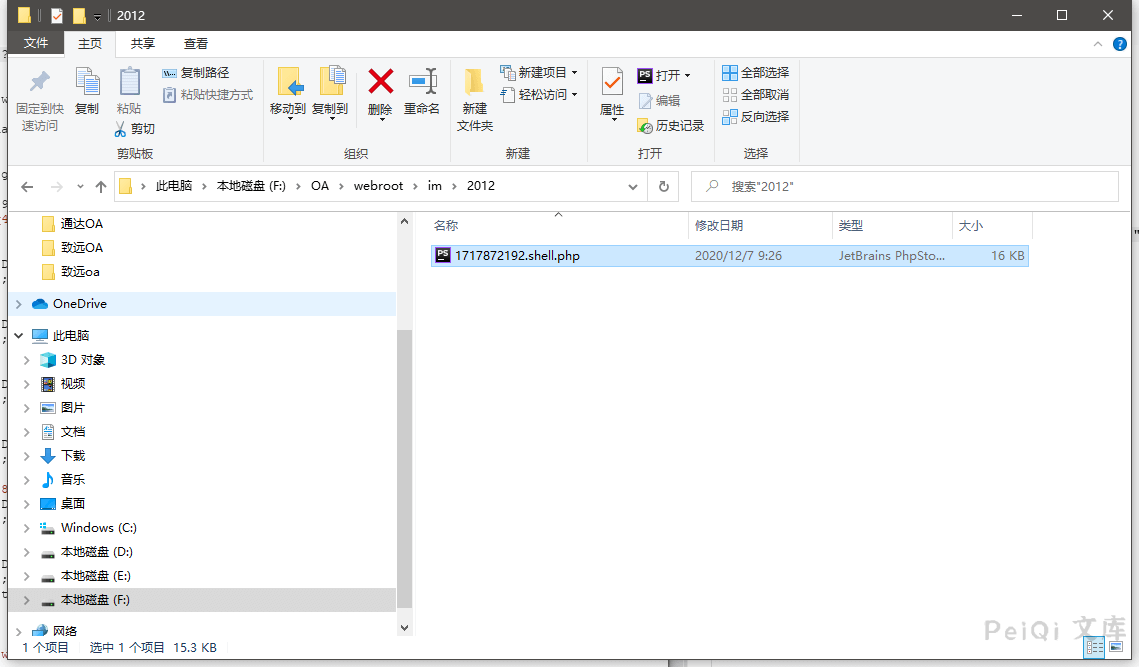Image resolution: width=1139 pixels, height=667 pixels.
Task: Select file 1717872192.shell.php
Action: 517,256
